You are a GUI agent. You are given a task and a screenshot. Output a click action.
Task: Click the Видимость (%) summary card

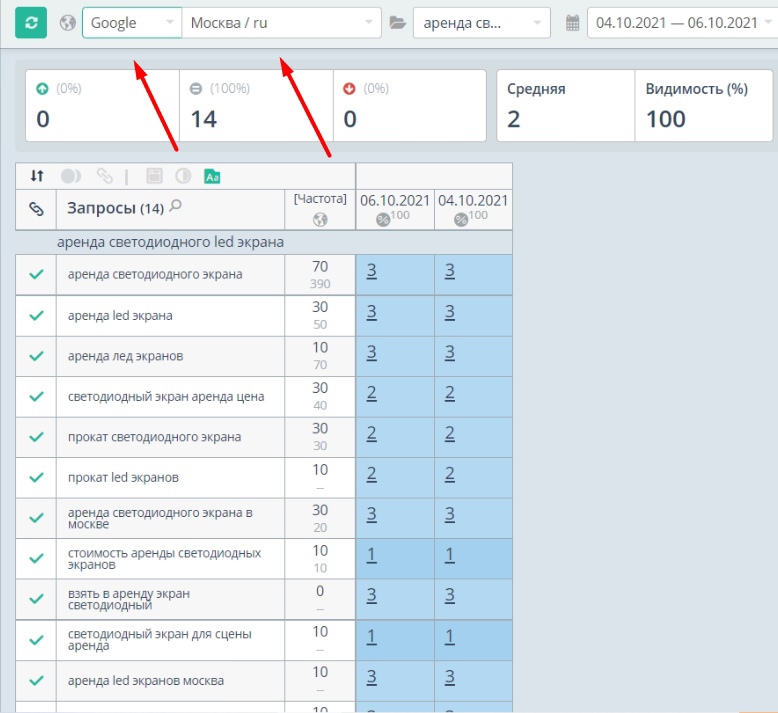[x=704, y=105]
